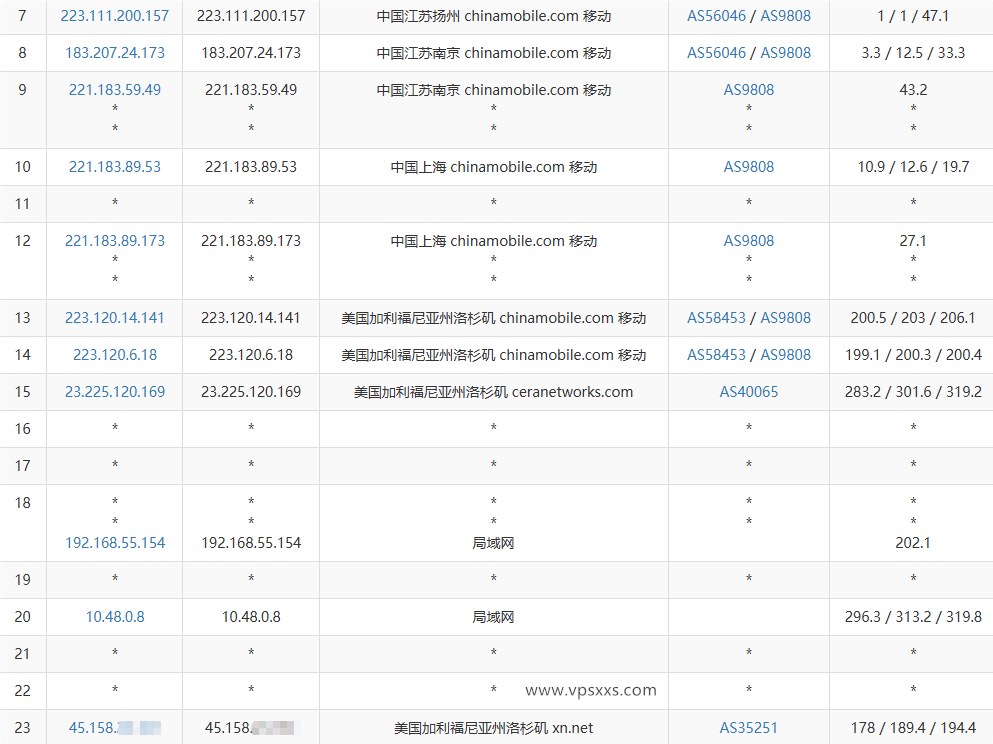
Task: Click hop number 20 cell
Action: pyautogui.click(x=23, y=617)
